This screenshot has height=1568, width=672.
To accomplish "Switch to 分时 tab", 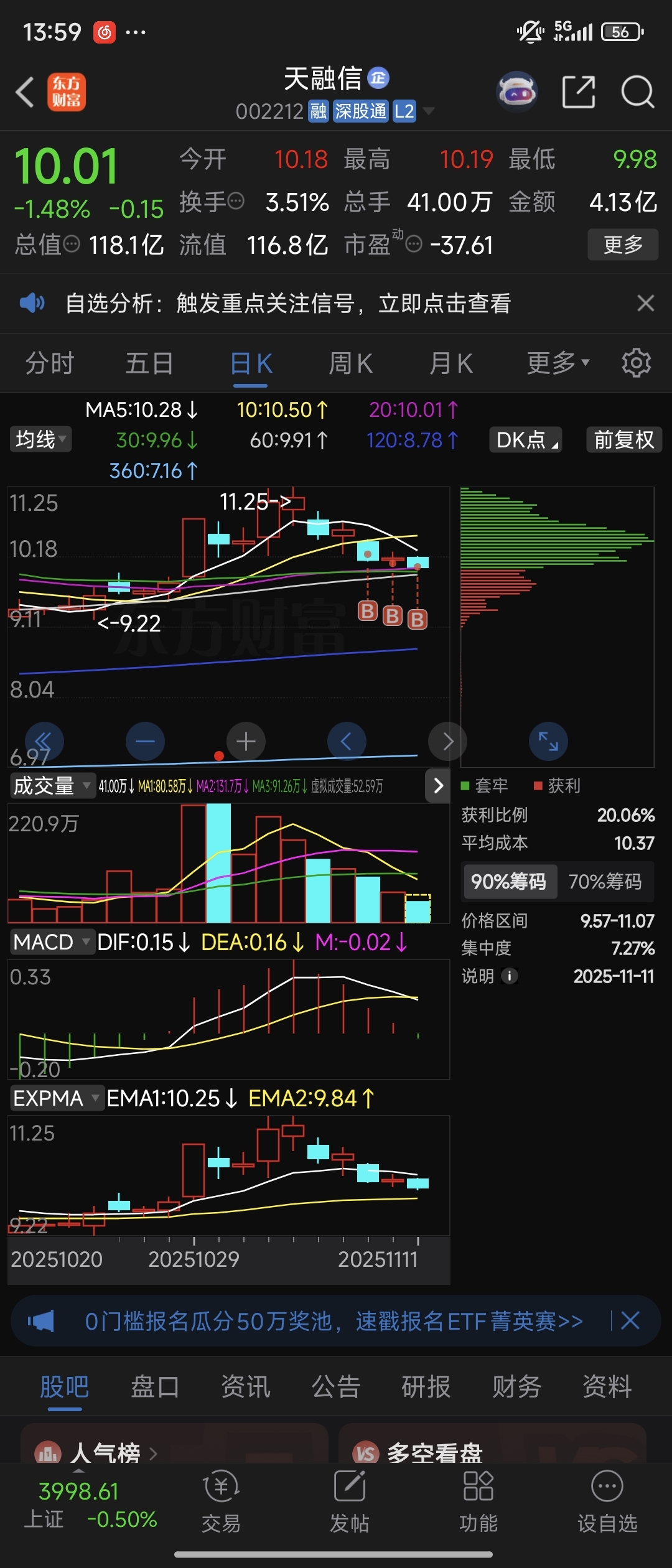I will tap(50, 363).
